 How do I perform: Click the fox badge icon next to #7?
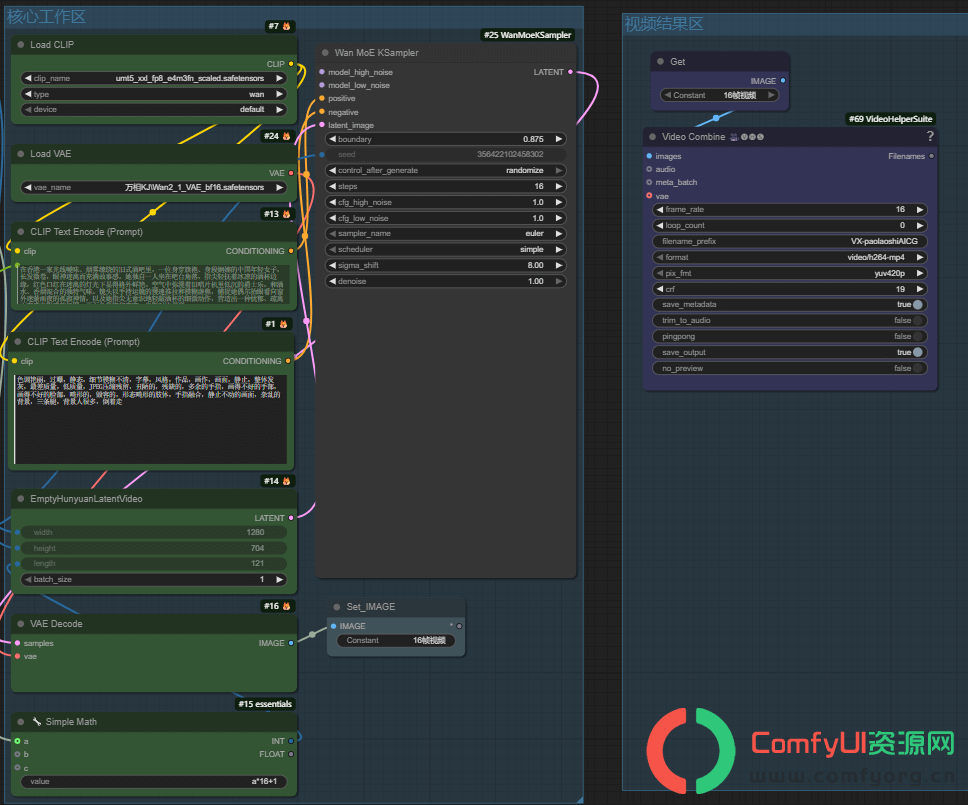[x=286, y=26]
